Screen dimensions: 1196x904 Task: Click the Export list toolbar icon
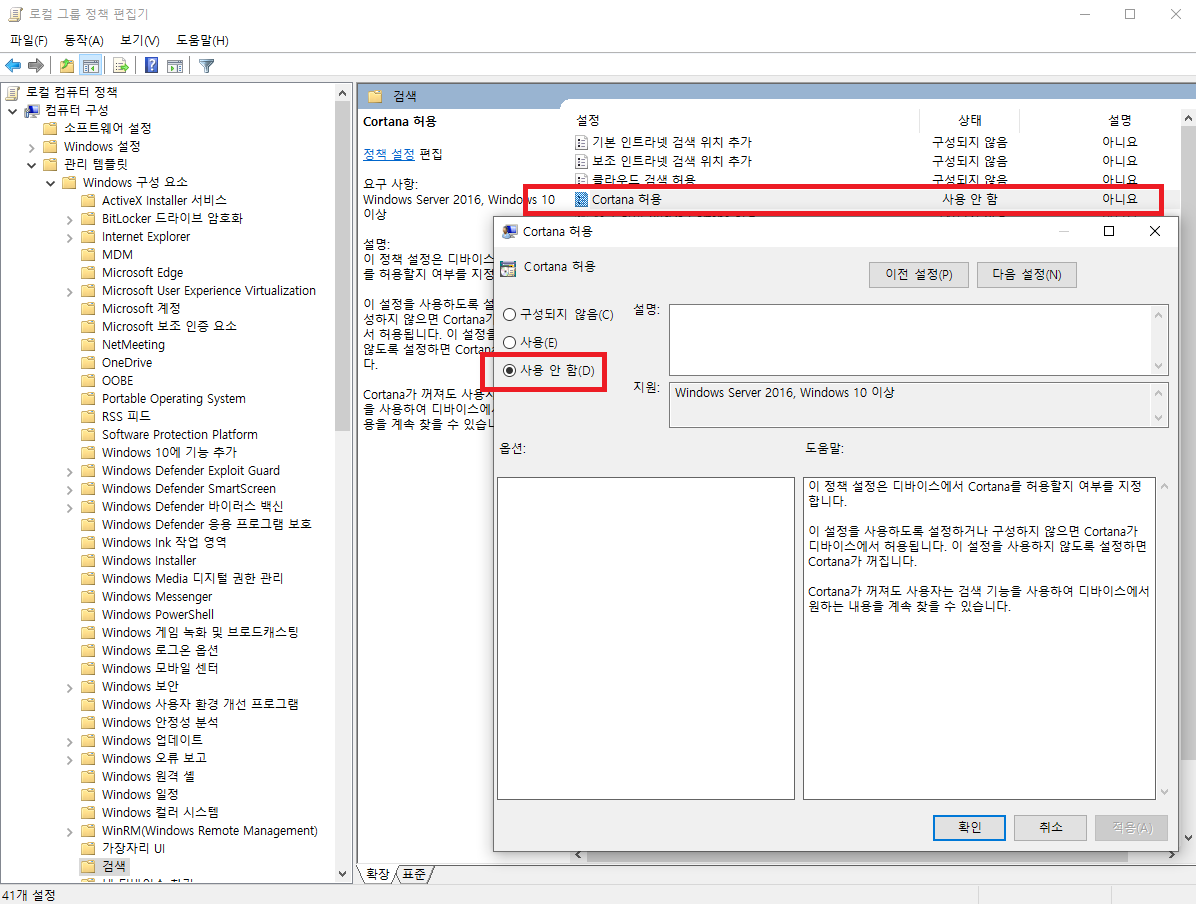click(x=121, y=66)
